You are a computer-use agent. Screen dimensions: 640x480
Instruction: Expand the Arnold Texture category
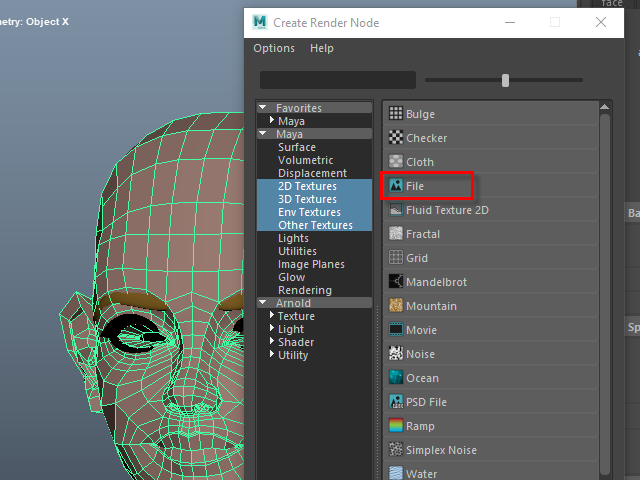[x=272, y=316]
